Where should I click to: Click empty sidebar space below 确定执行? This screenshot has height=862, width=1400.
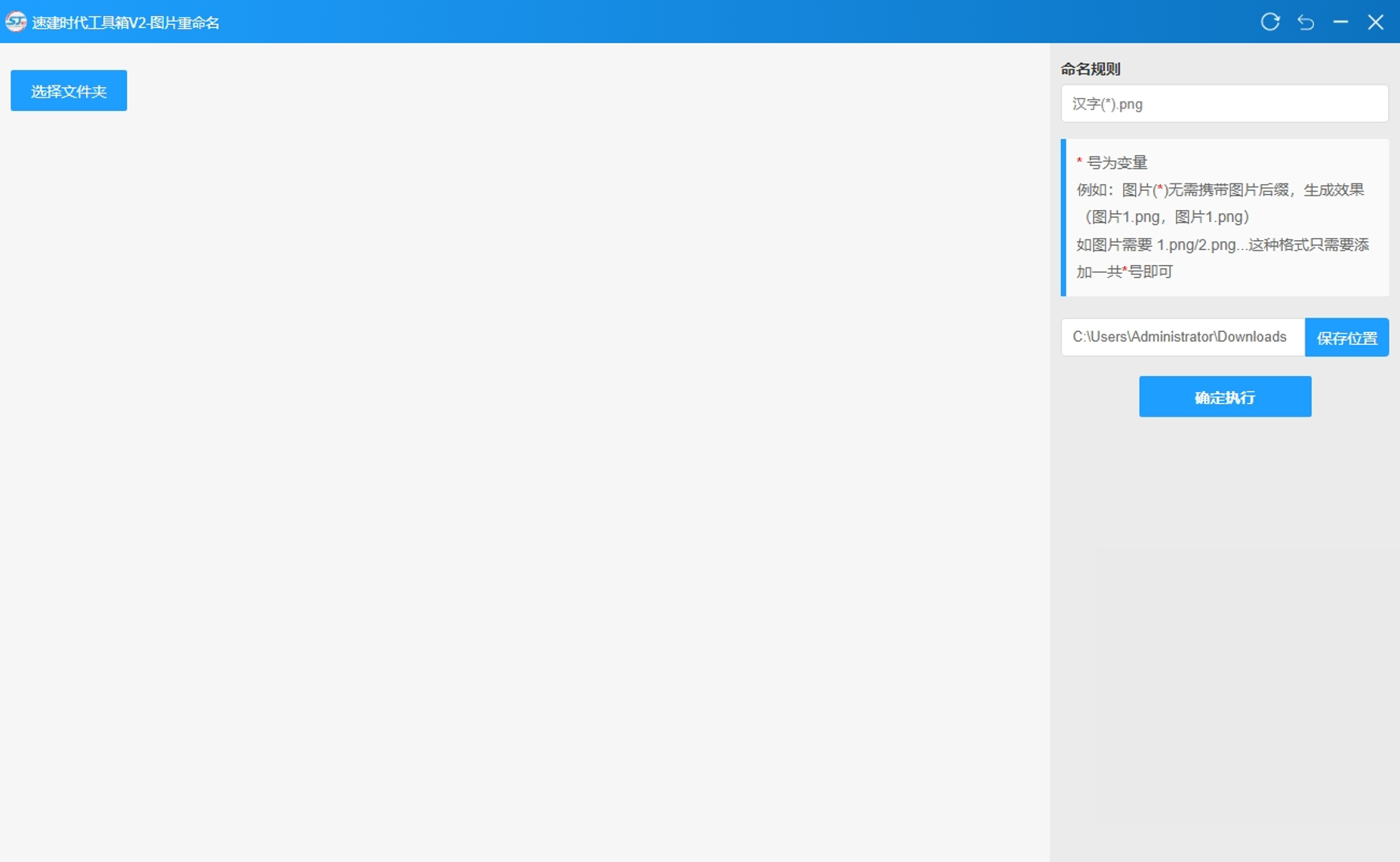(x=1225, y=623)
